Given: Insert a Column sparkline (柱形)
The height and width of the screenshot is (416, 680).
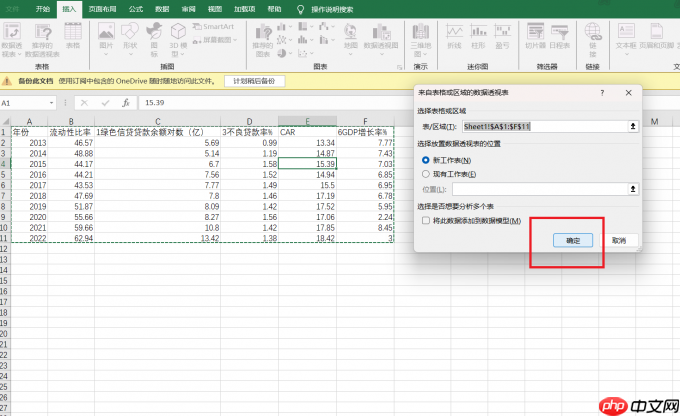Looking at the screenshot, I should [x=478, y=36].
